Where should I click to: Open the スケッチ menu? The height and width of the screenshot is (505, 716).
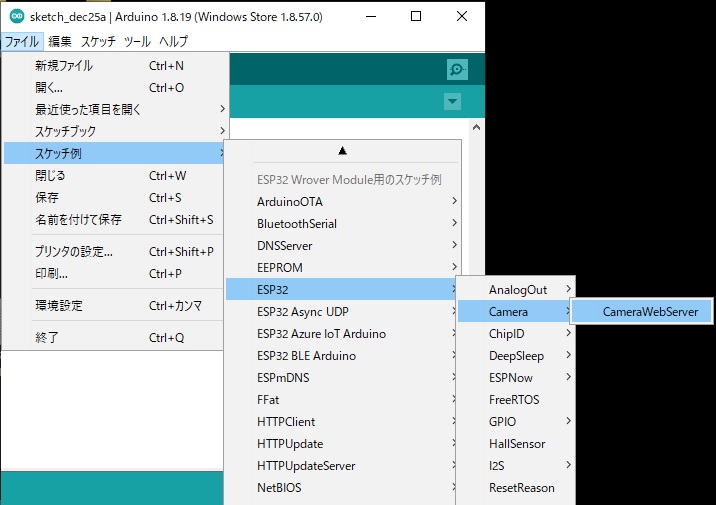(98, 42)
